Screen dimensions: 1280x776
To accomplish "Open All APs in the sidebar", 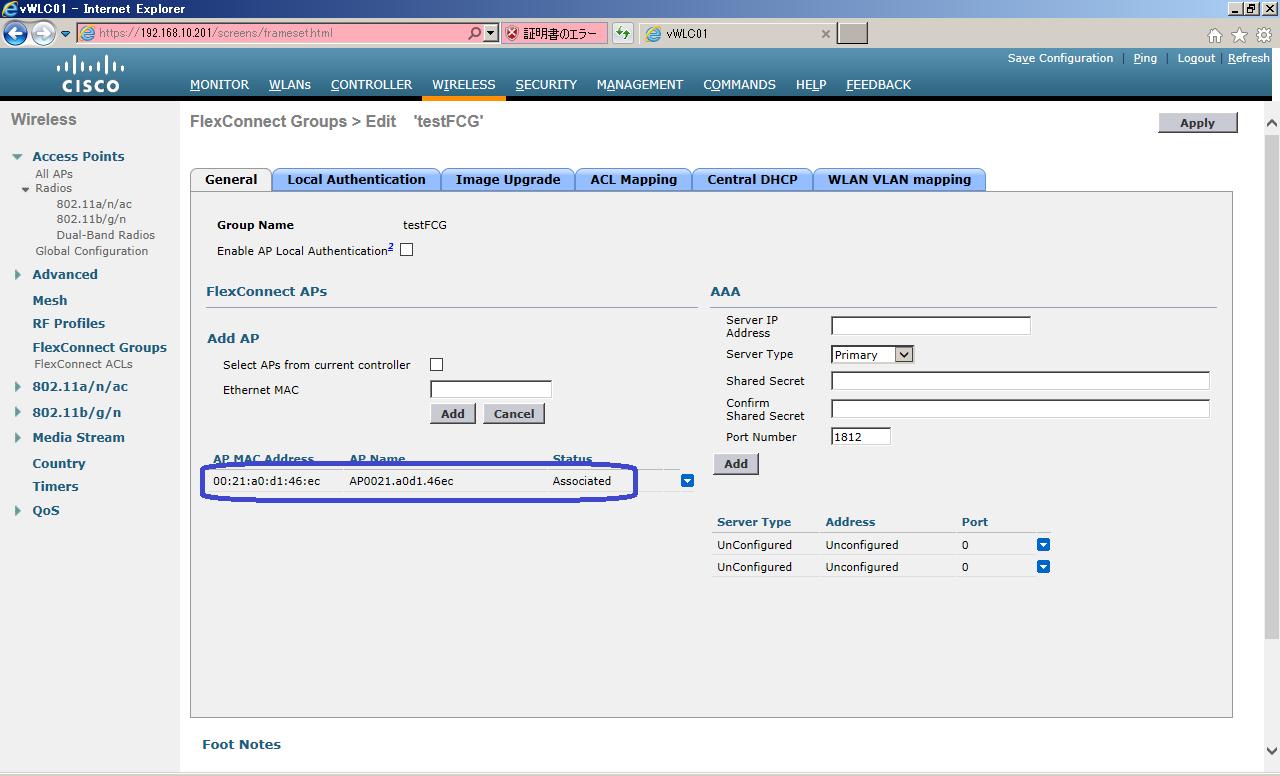I will click(x=54, y=174).
